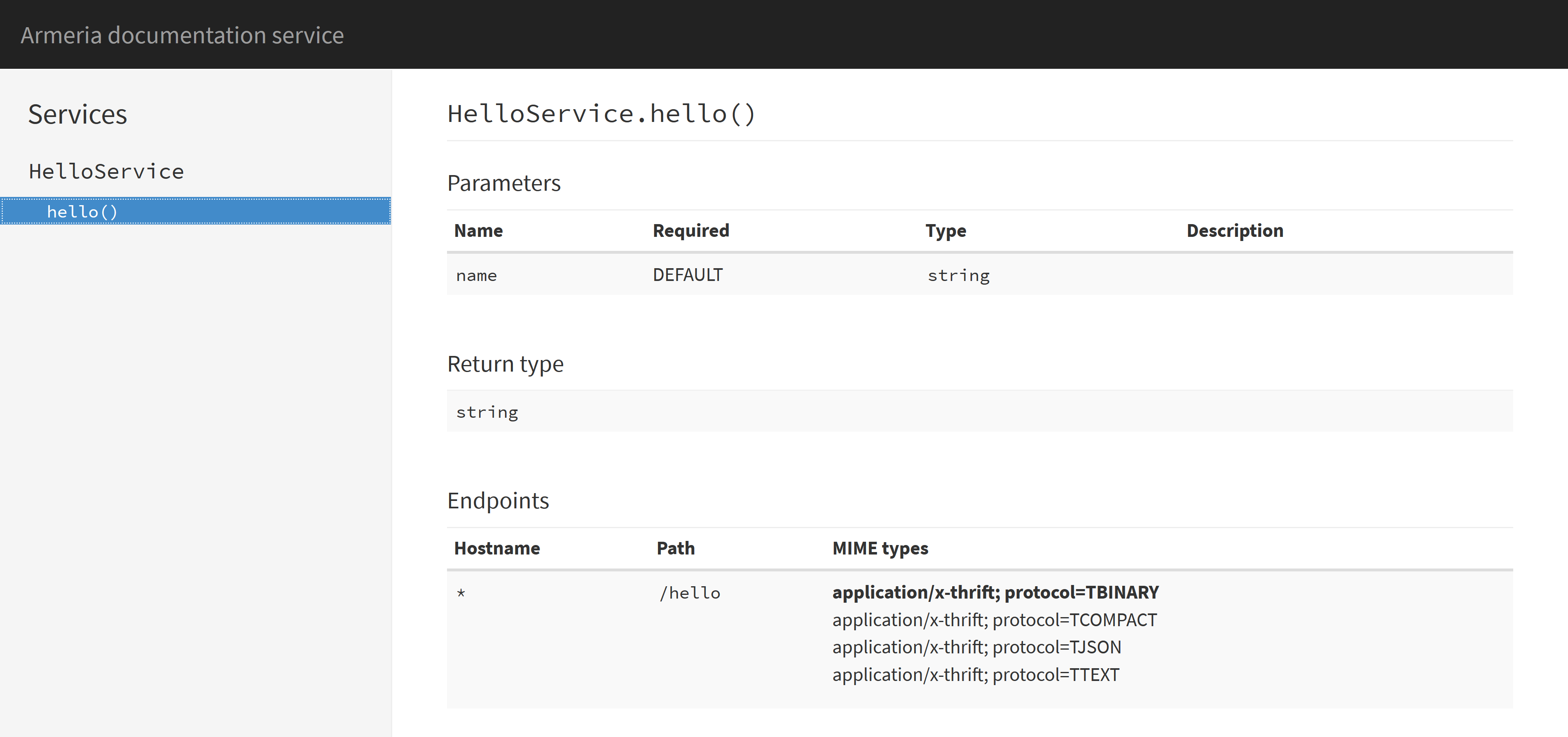The image size is (1568, 737).
Task: Select HelloService in the services sidebar
Action: point(106,172)
